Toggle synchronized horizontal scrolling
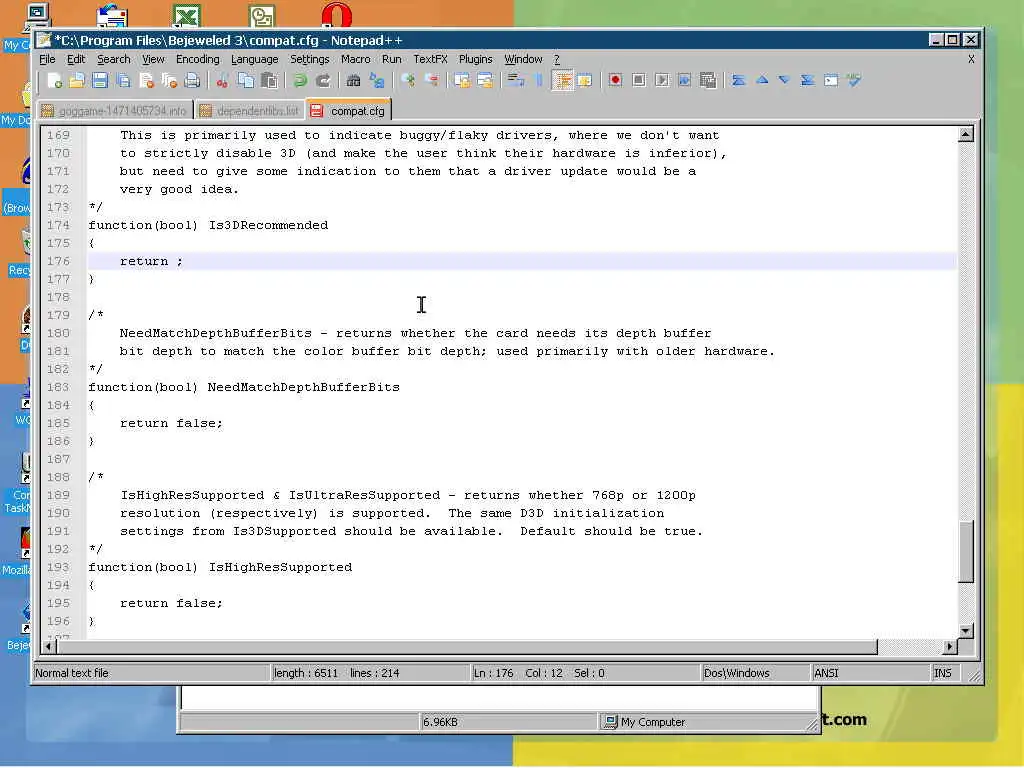This screenshot has height=768, width=1024. [x=485, y=80]
